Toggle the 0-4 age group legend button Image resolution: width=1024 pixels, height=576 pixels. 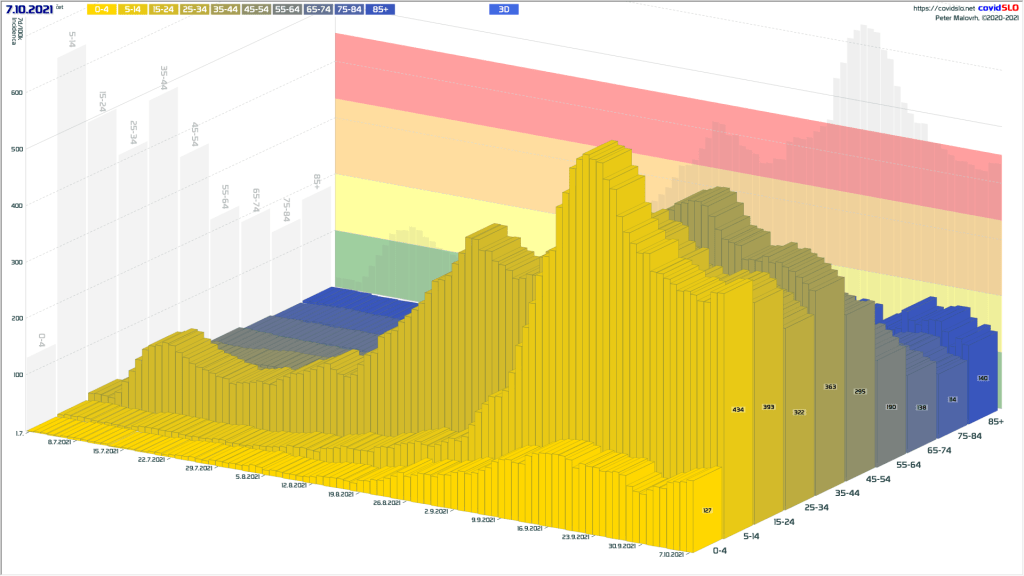(x=102, y=9)
